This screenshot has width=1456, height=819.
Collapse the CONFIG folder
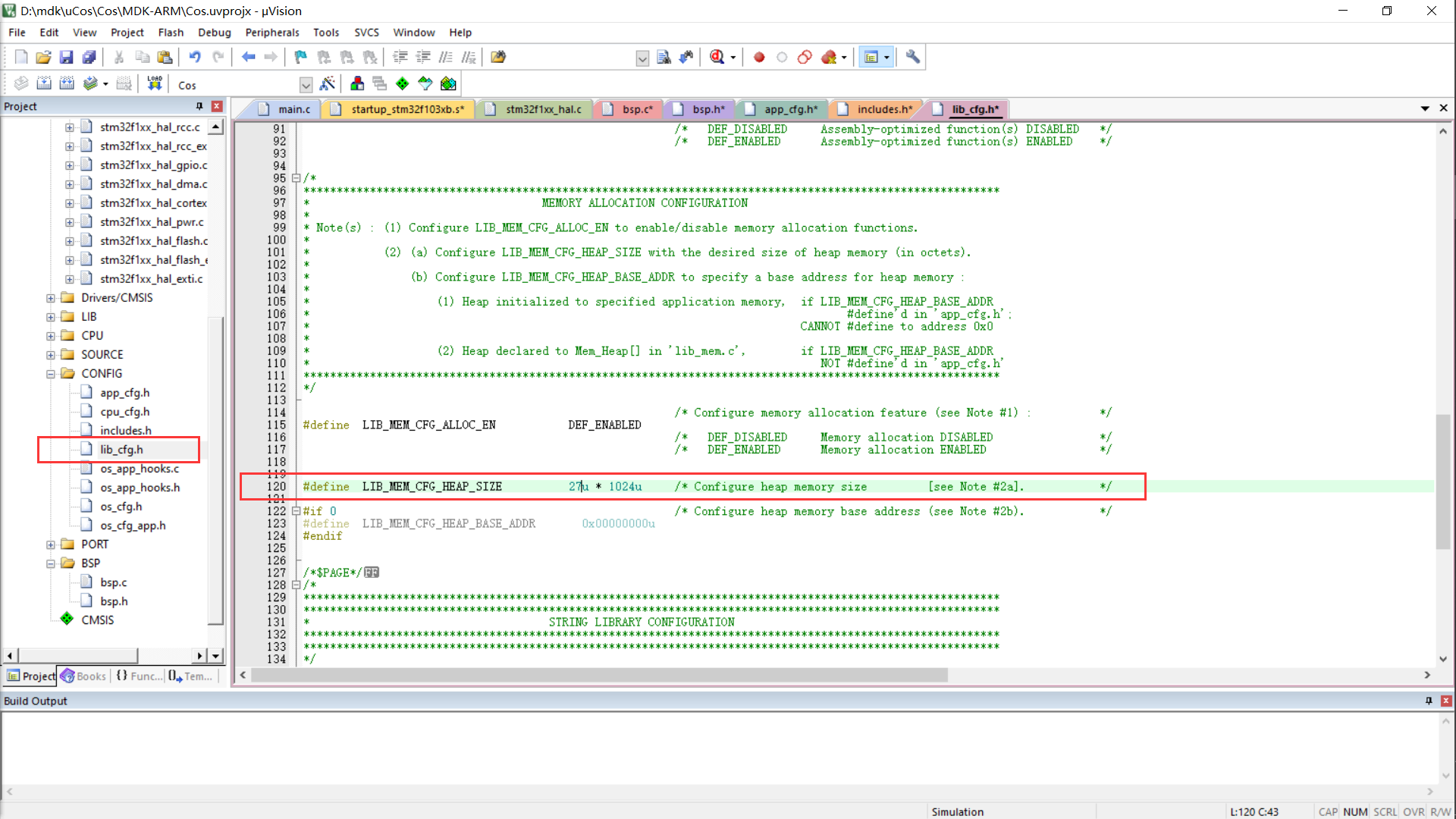(51, 374)
